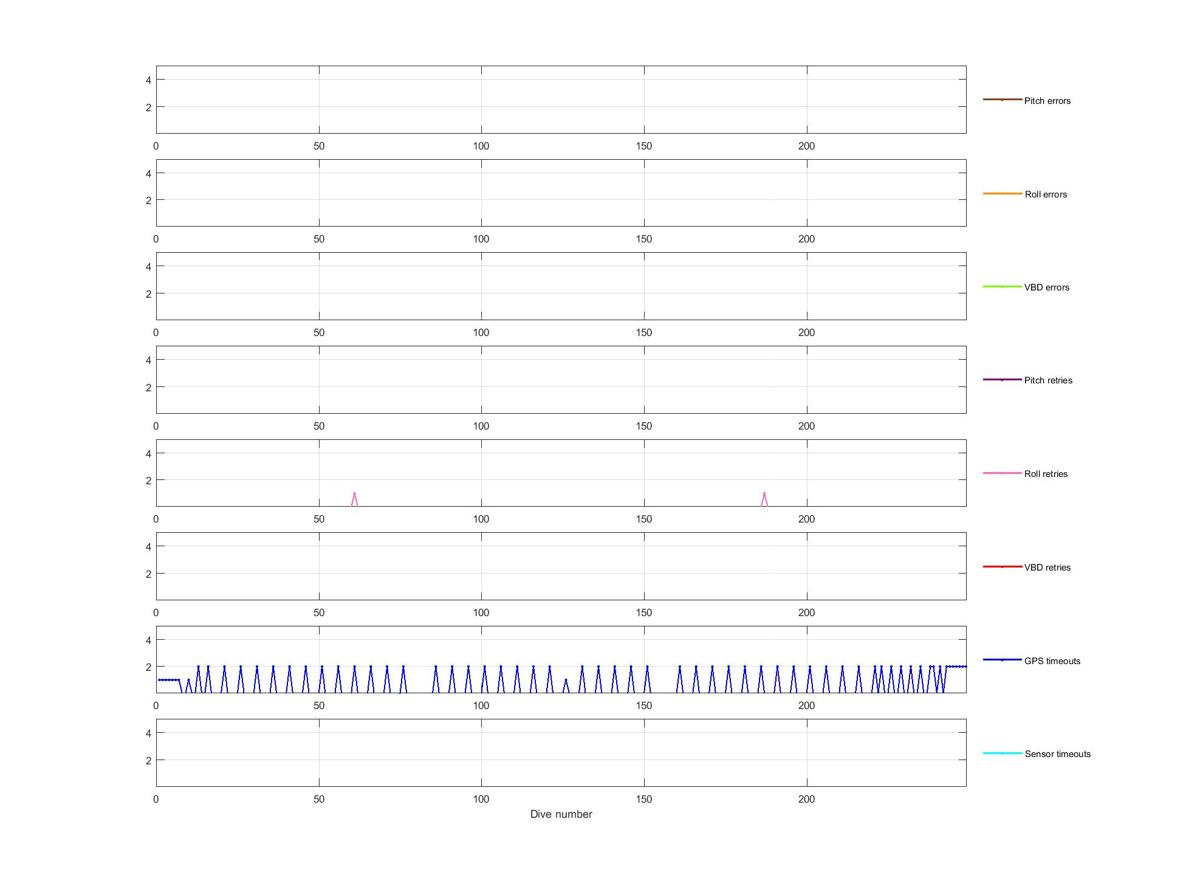Select the red VBD retries legend line
The image size is (1200, 885).
(x=1002, y=567)
